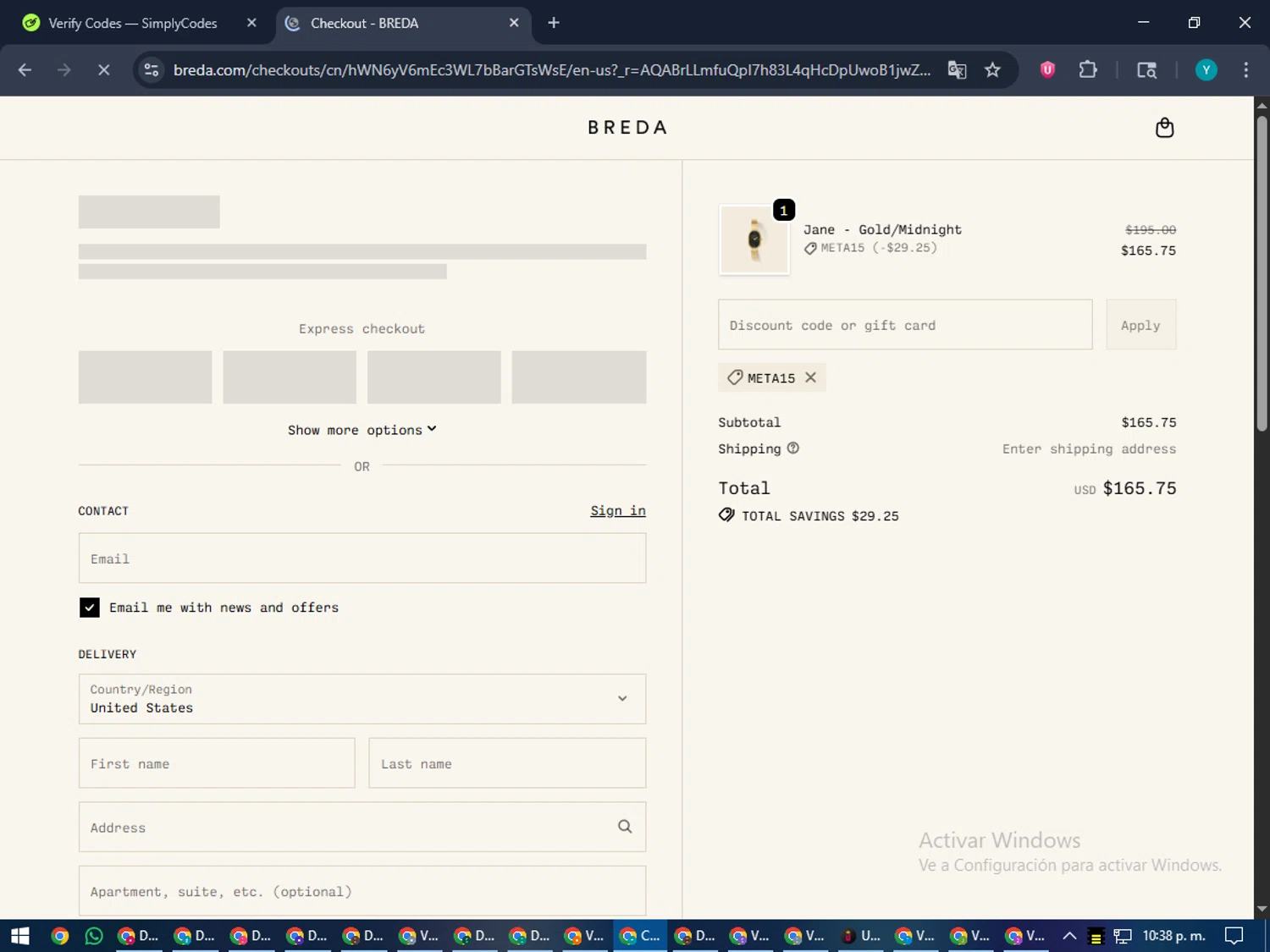Open the Extensions puzzle icon

coord(1088,70)
